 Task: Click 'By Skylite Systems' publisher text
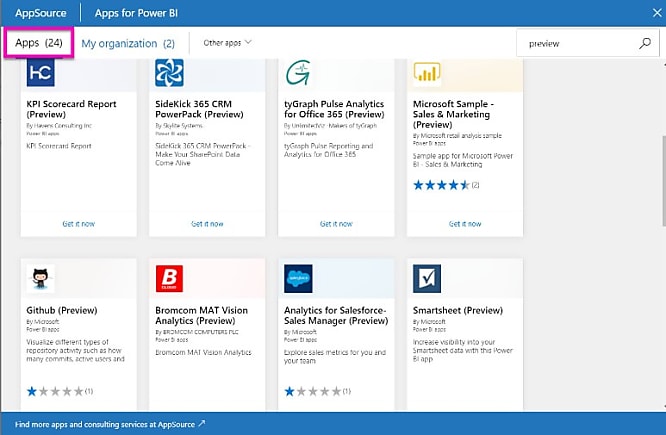[179, 126]
